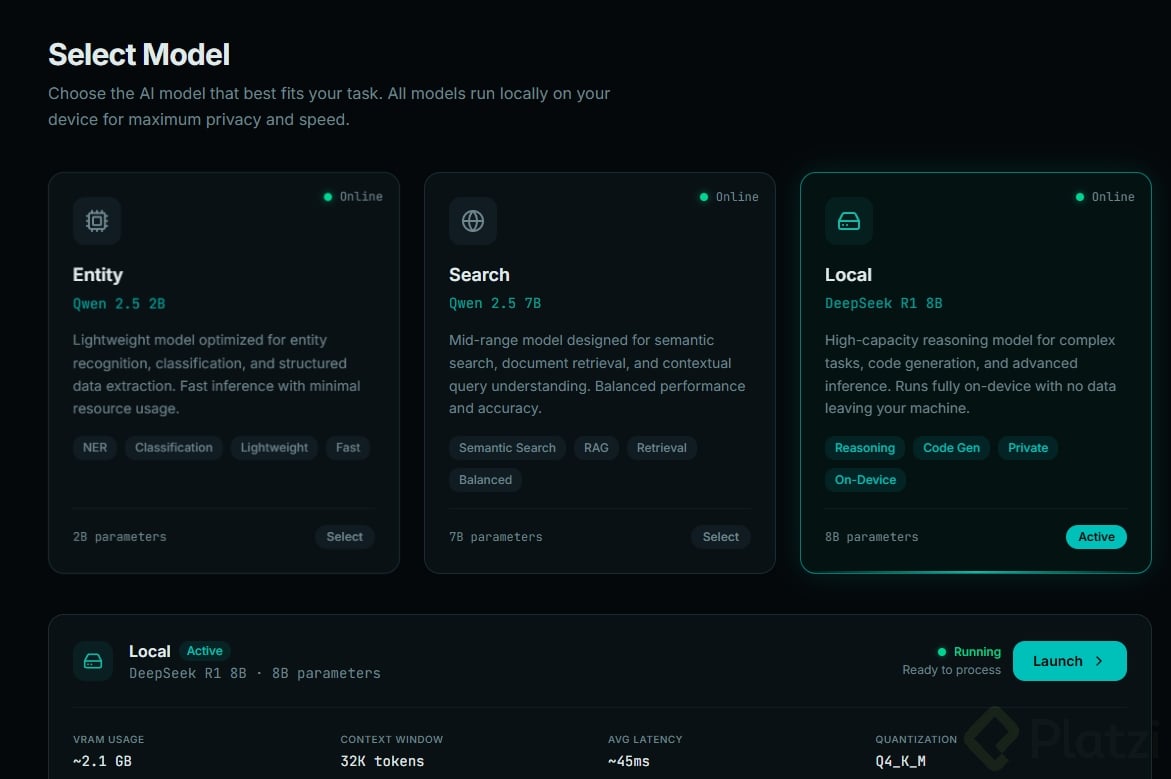
Task: Click the Local card drive icon
Action: pos(849,221)
